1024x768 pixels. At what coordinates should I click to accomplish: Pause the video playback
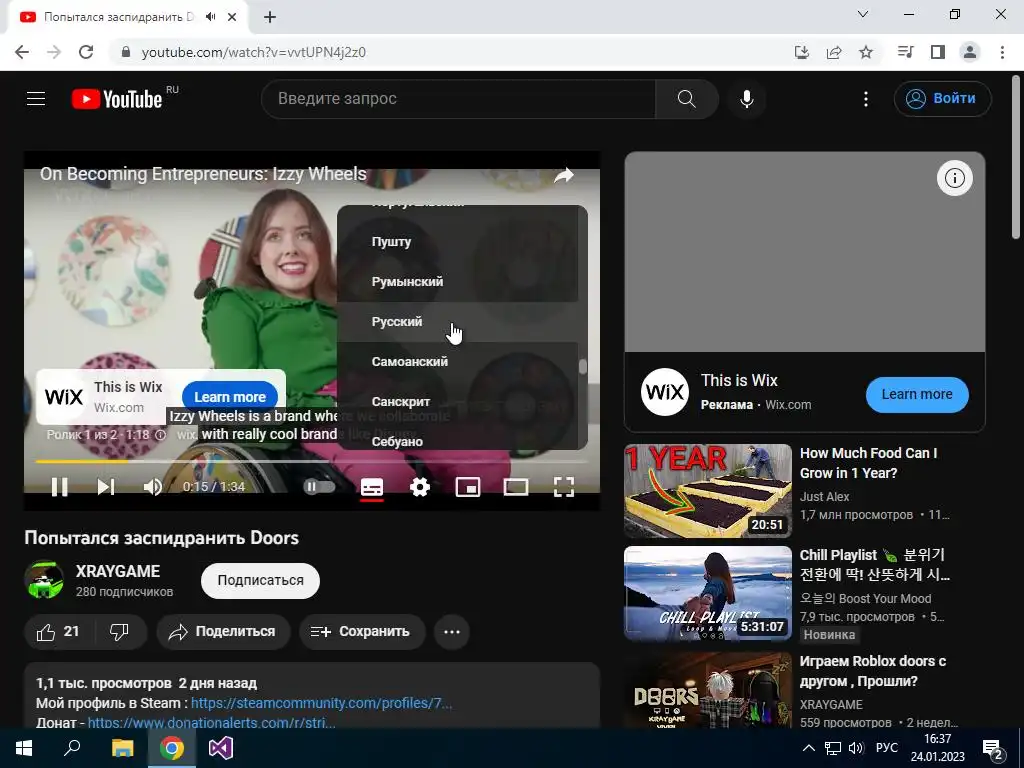(59, 487)
